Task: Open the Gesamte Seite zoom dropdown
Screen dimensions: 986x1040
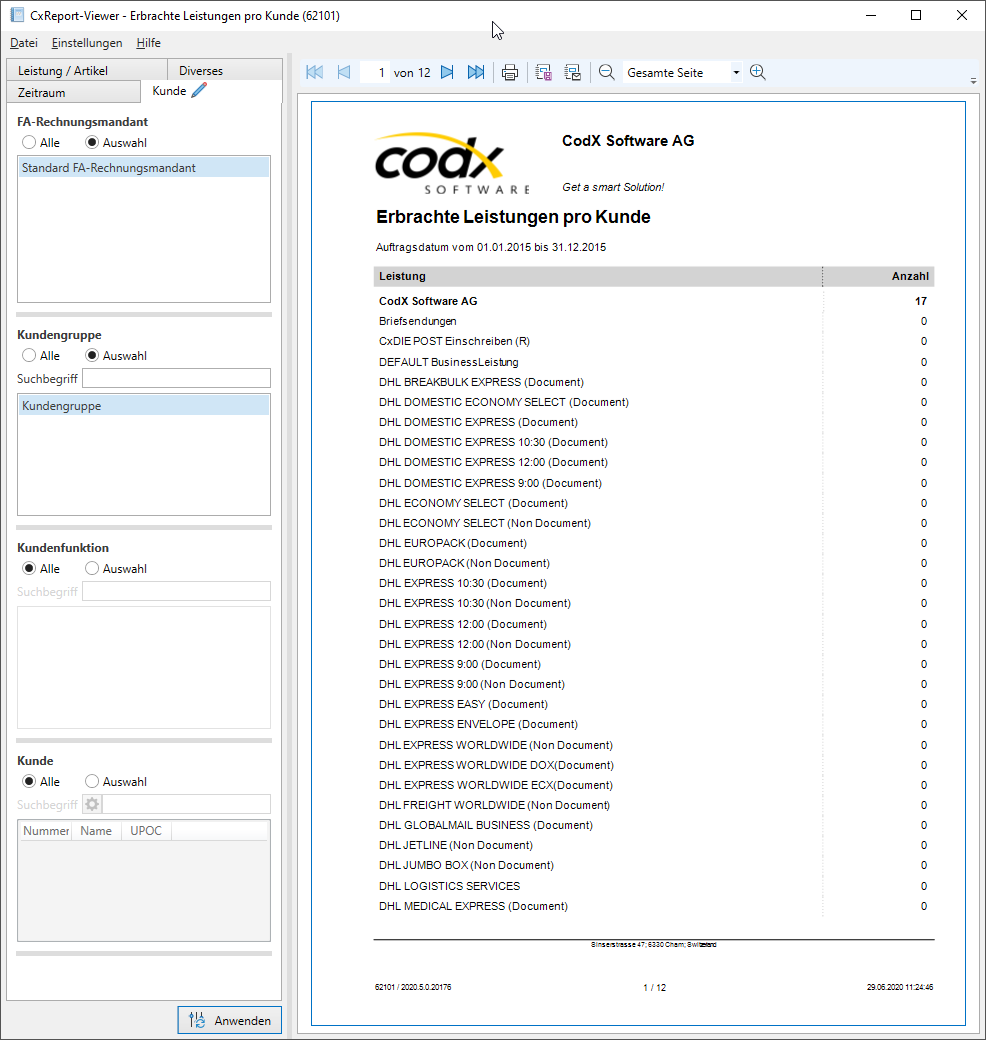Action: point(736,72)
